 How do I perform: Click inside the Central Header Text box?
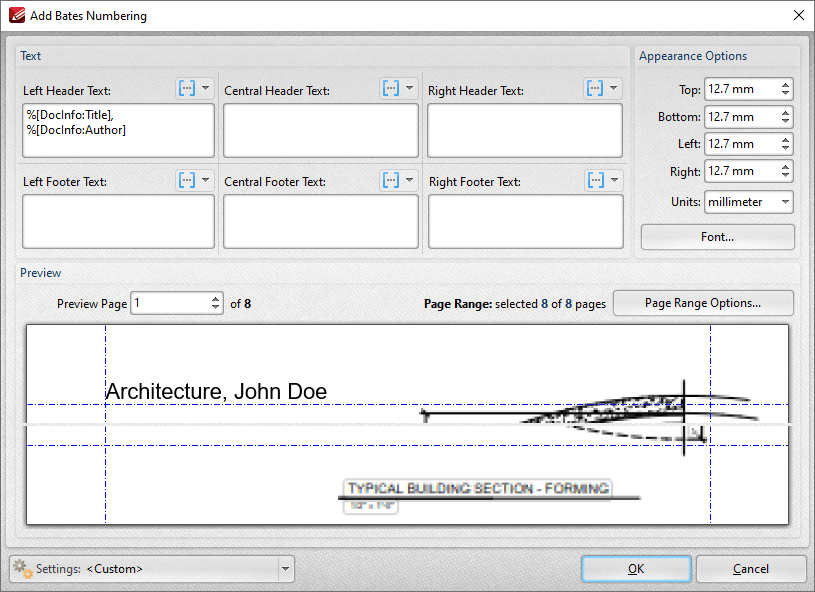coord(321,130)
